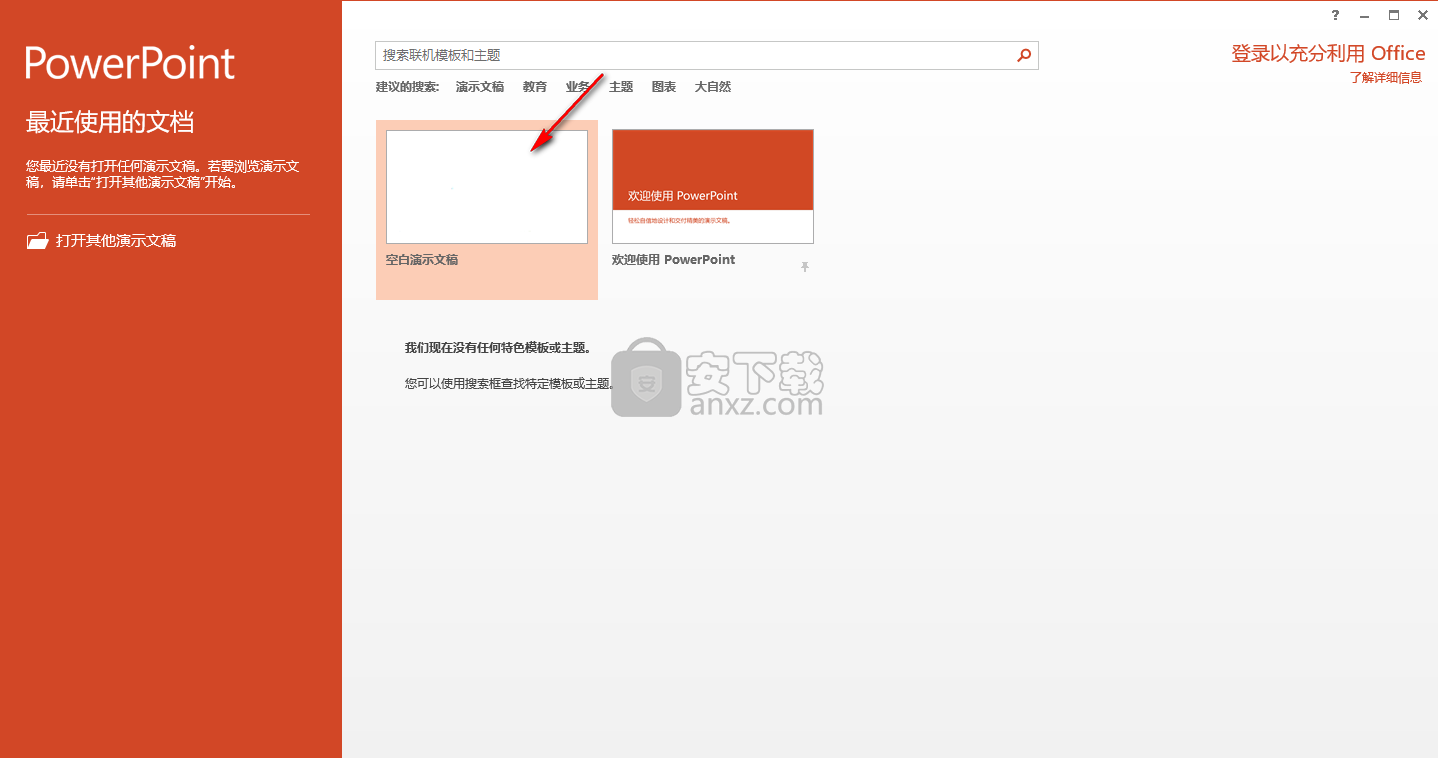Click 打开其他演示文稿 link

(x=116, y=241)
